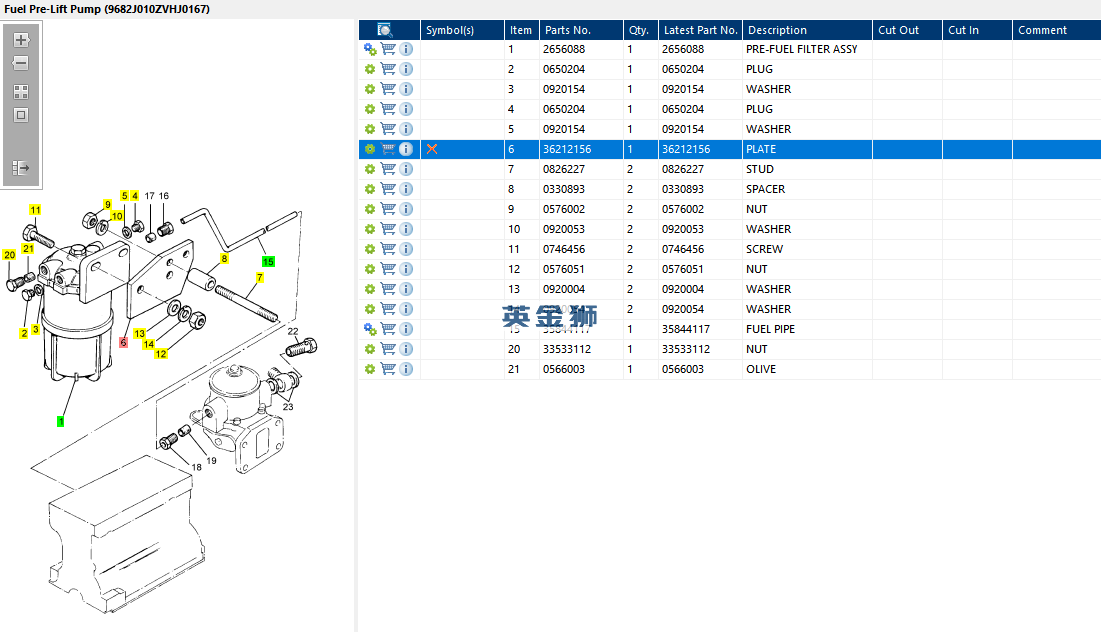Add PRE-FUEL FILTER ASSY to cart

[x=388, y=49]
